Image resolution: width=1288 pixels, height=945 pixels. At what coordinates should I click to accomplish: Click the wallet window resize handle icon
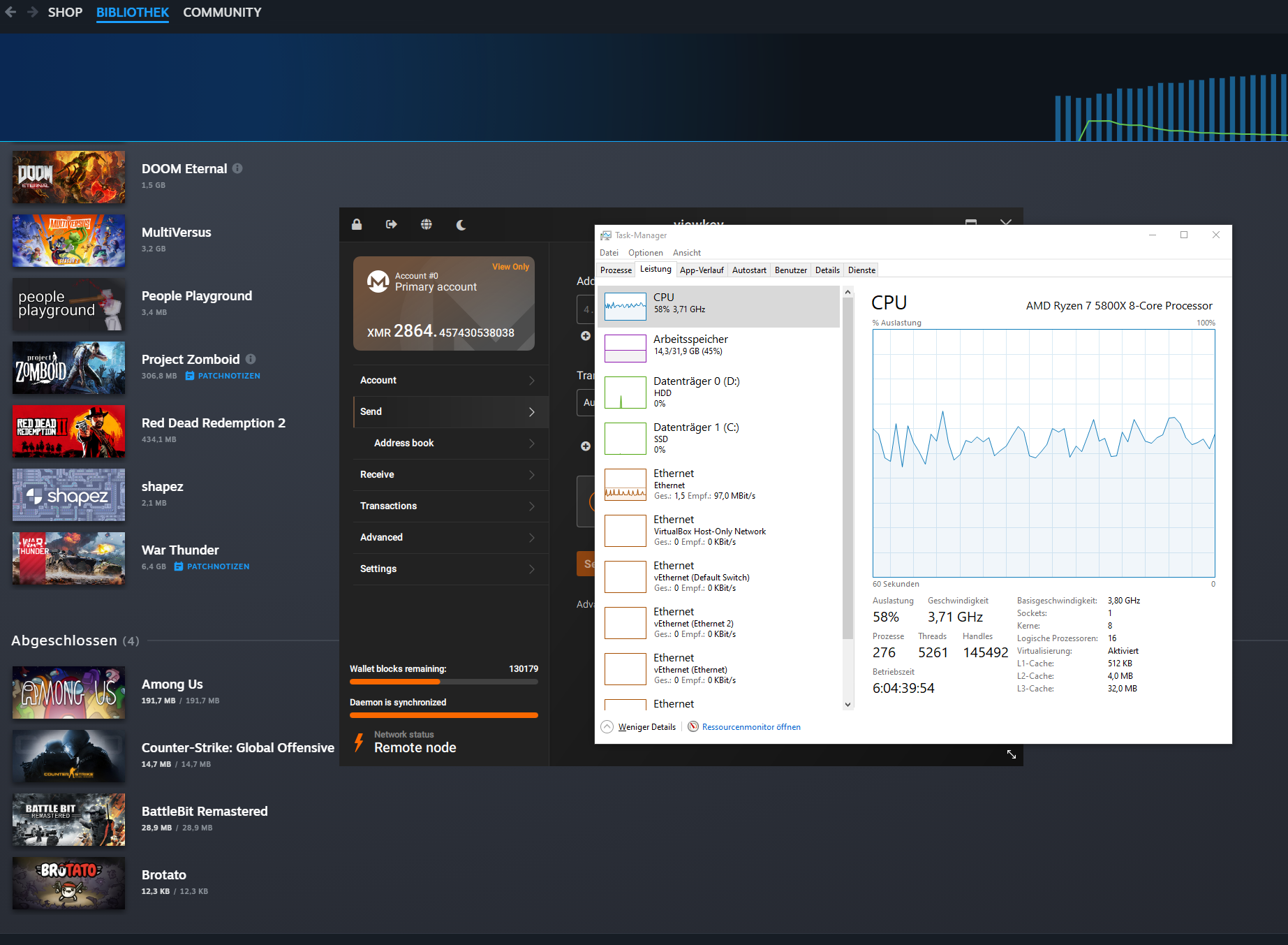(x=1011, y=754)
